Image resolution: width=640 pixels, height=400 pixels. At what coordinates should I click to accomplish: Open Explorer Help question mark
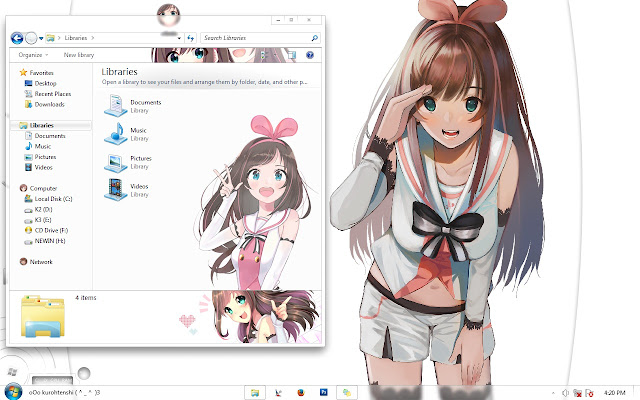310,55
